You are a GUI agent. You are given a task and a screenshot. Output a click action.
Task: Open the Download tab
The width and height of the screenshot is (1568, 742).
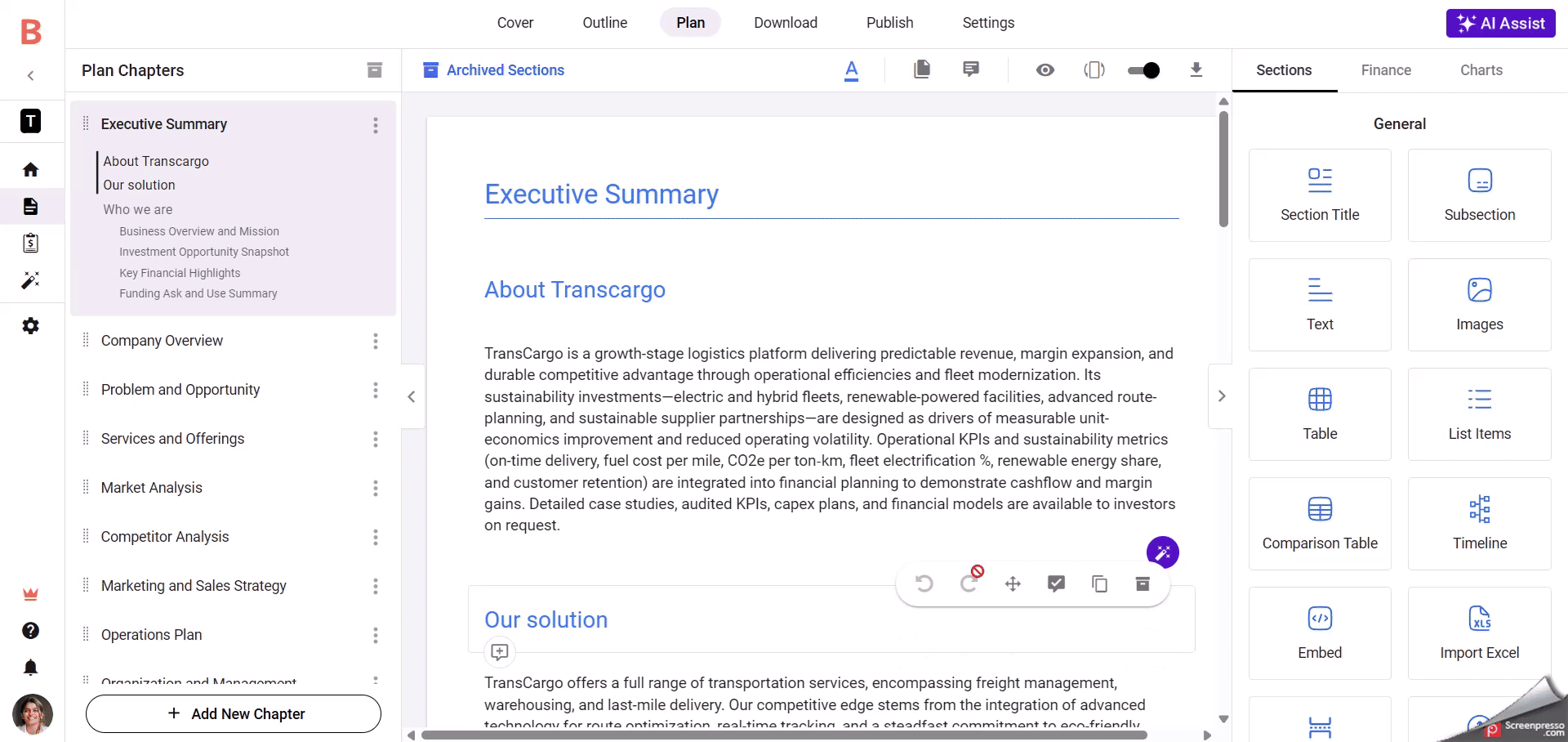coord(786,23)
